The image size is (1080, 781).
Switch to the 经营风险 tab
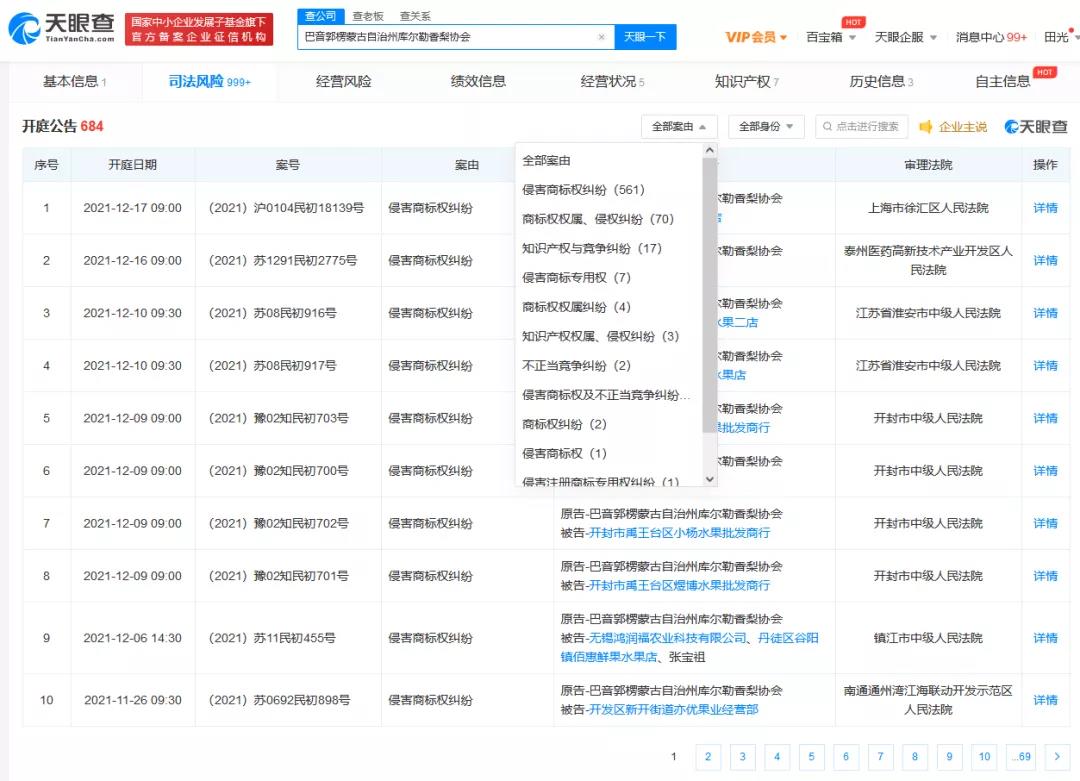343,81
